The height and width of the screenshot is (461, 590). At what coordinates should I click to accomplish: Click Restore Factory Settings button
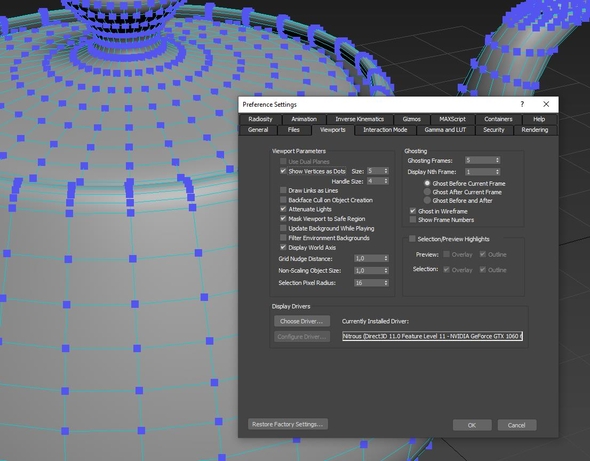288,424
